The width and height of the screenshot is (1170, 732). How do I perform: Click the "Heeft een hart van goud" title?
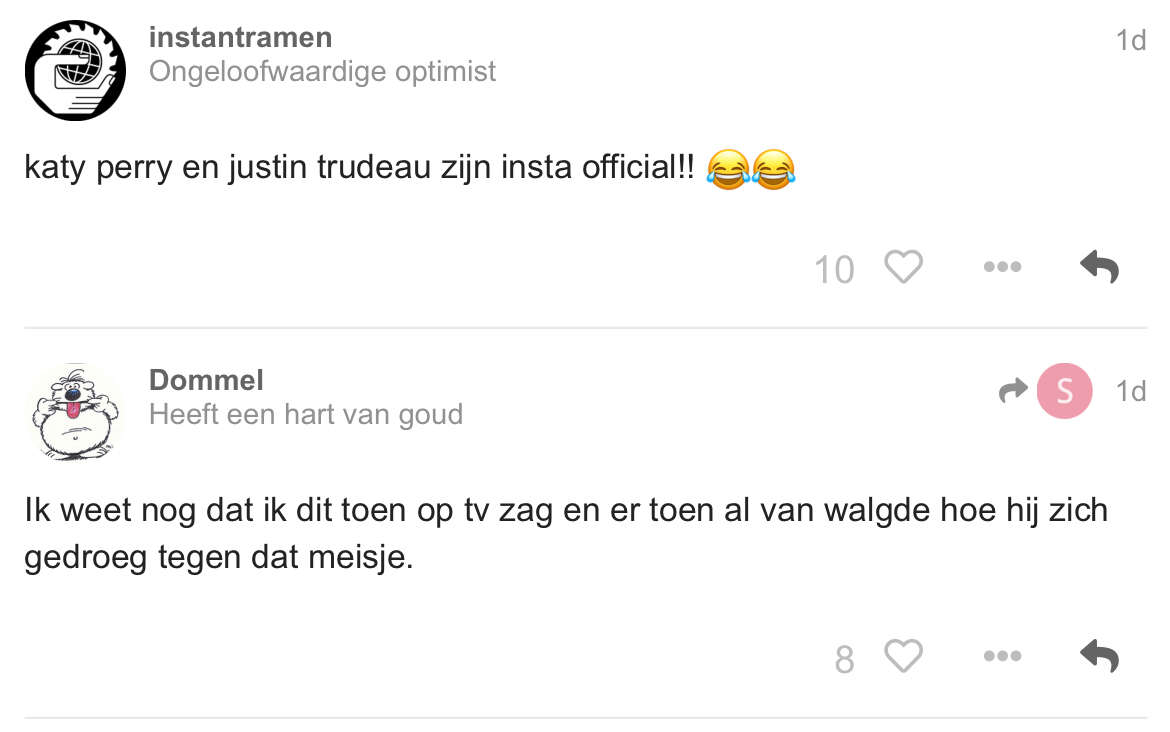305,414
